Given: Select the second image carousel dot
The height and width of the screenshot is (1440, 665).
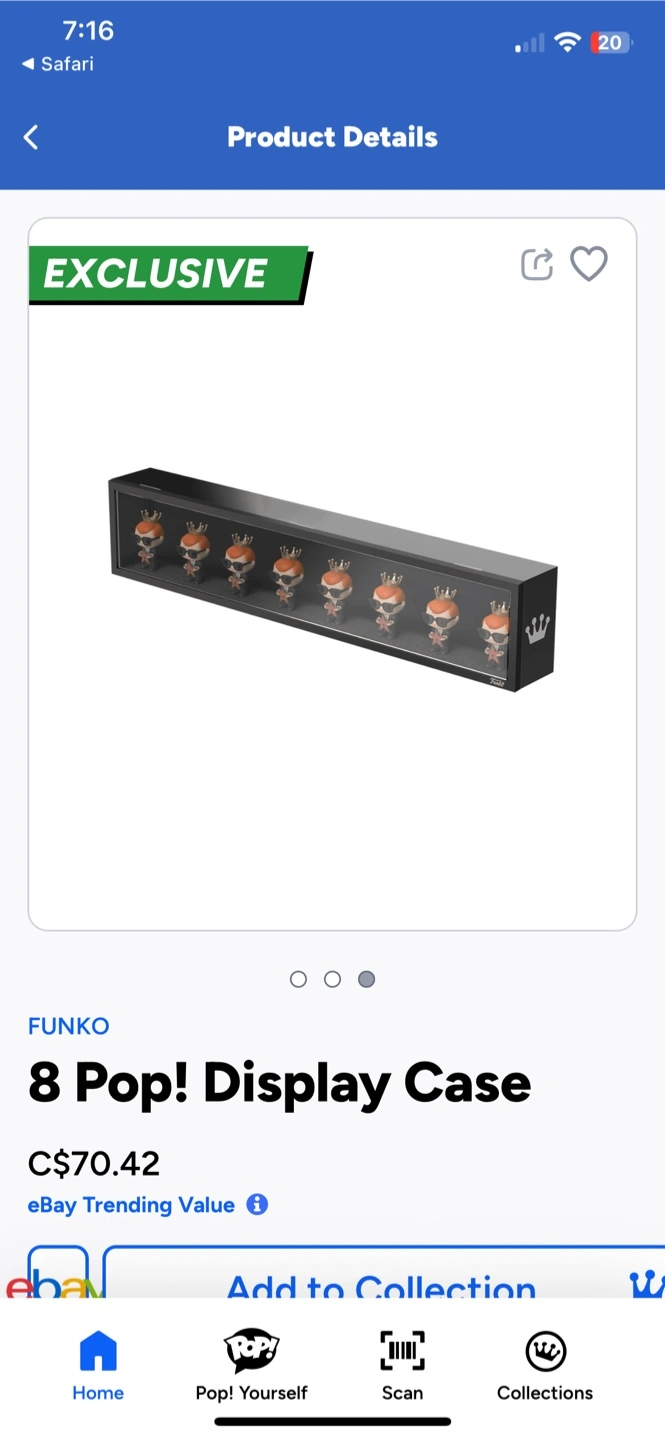Looking at the screenshot, I should 332,979.
